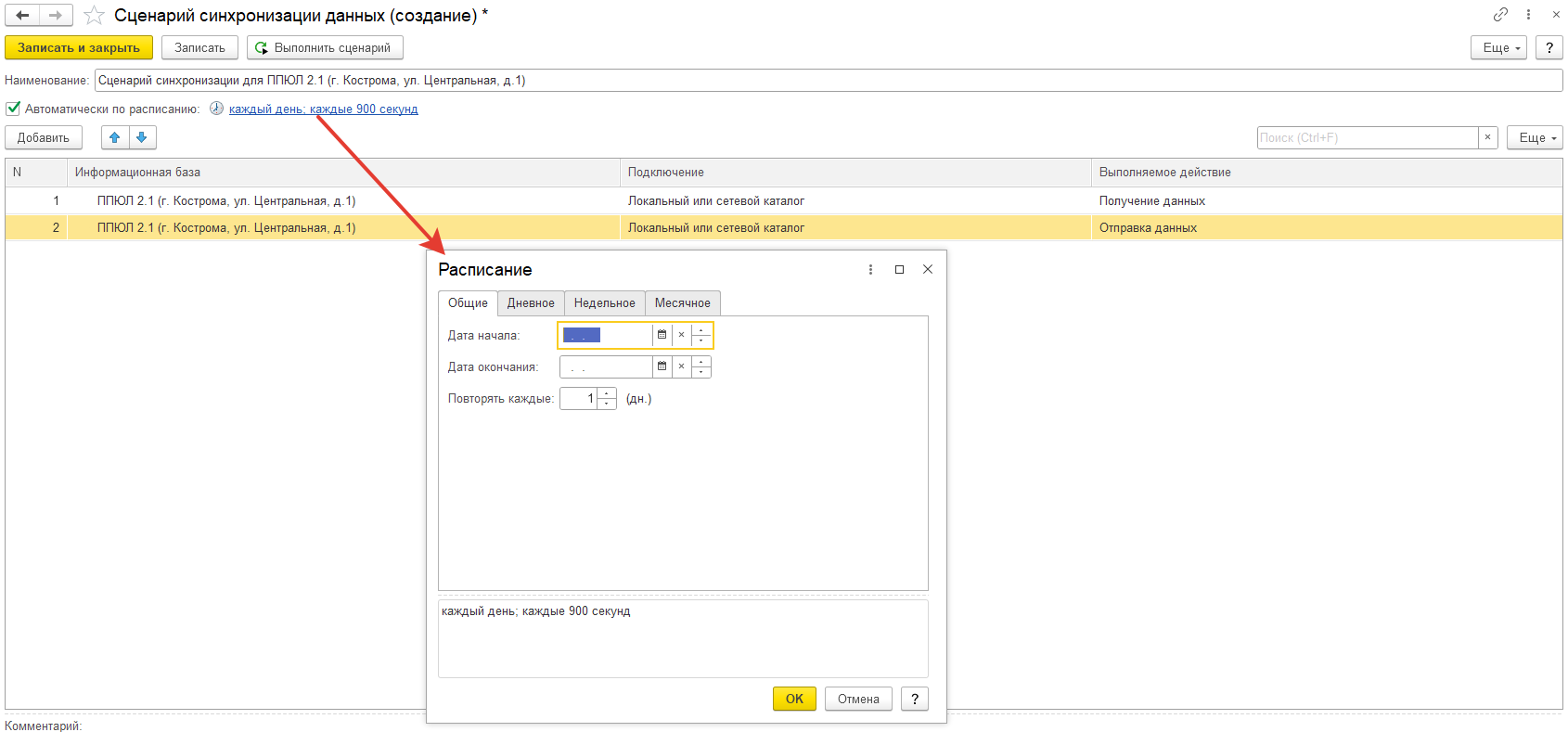Clear the search field with the X
This screenshot has width=1568, height=732.
1487,137
